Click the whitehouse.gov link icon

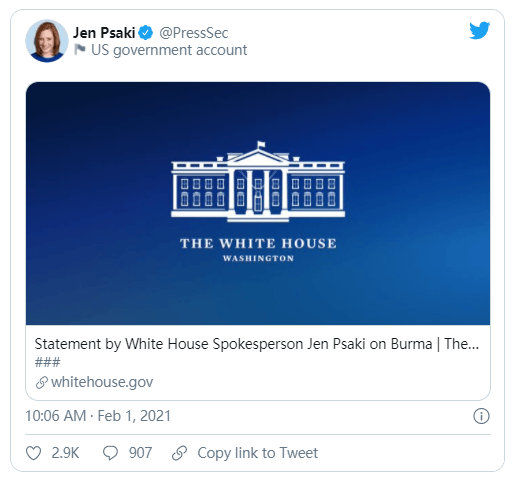(x=42, y=382)
